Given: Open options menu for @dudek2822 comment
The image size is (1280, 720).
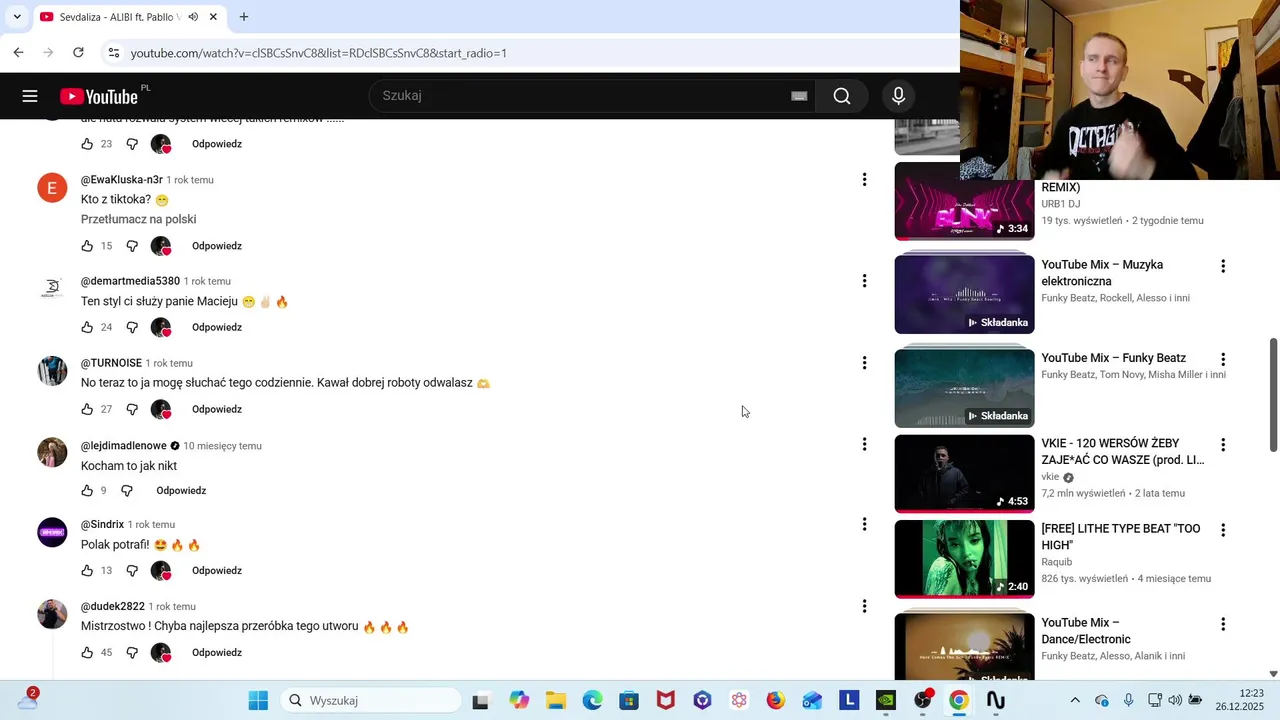Looking at the screenshot, I should pyautogui.click(x=864, y=606).
